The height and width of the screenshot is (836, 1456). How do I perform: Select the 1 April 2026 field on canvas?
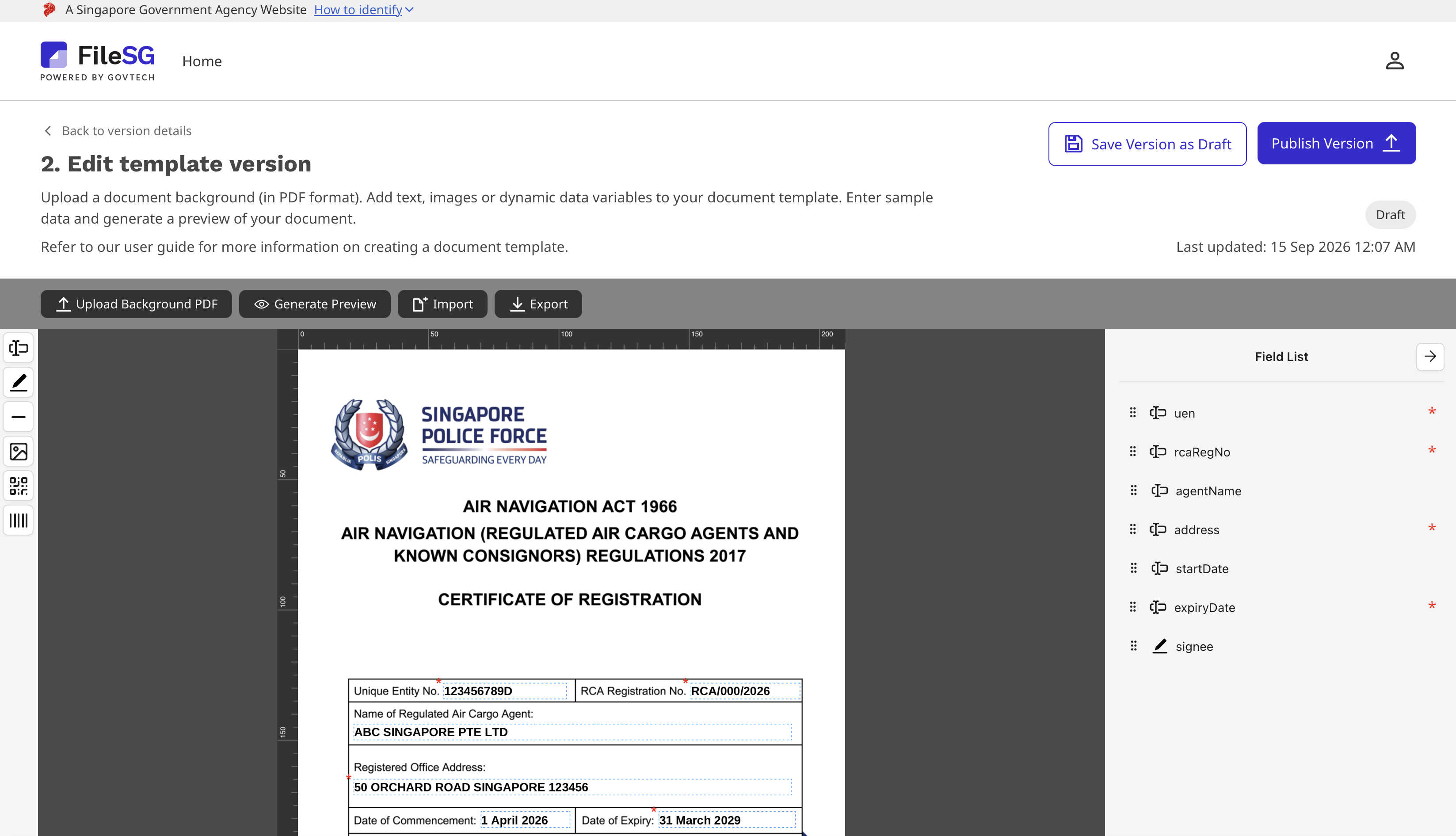point(526,820)
